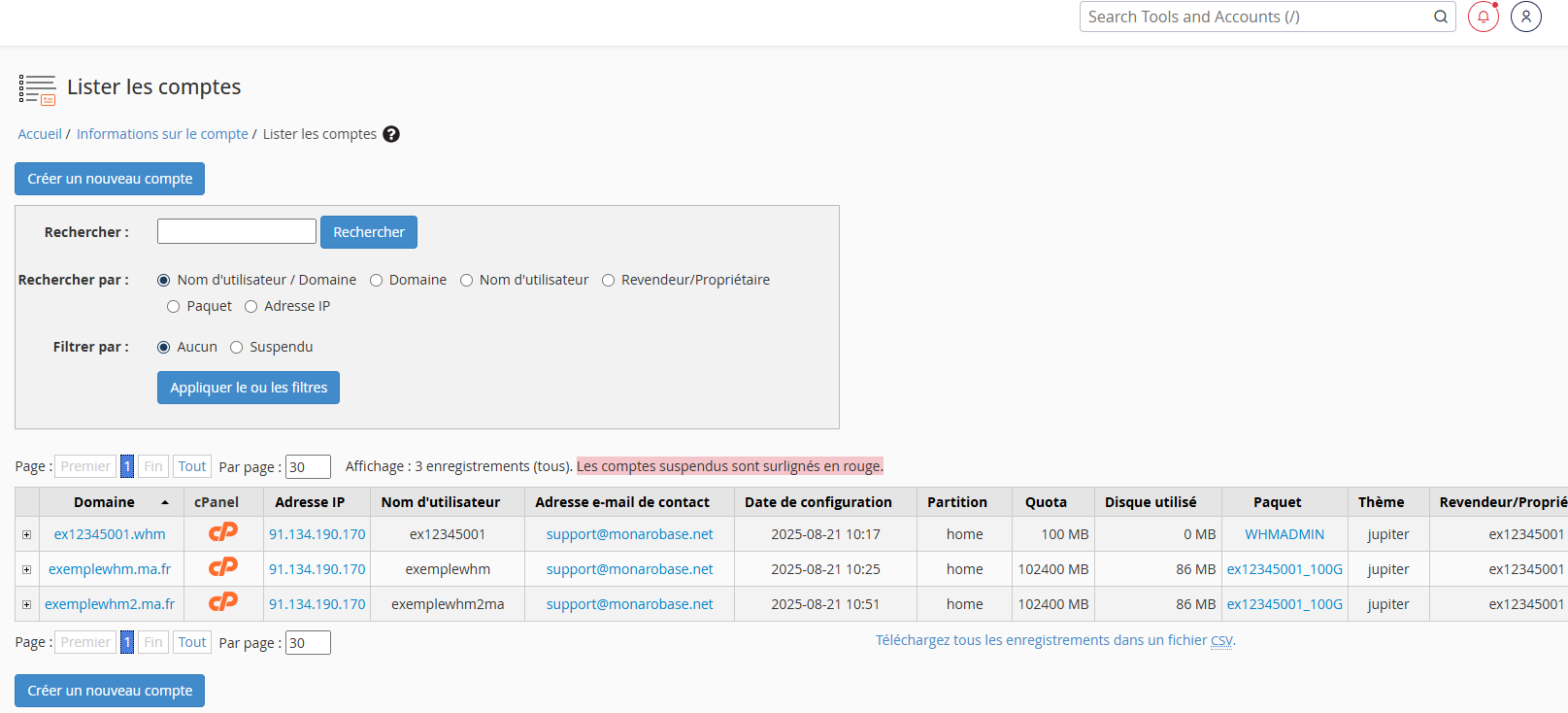
Task: Go to Accueil breadcrumb
Action: point(40,134)
